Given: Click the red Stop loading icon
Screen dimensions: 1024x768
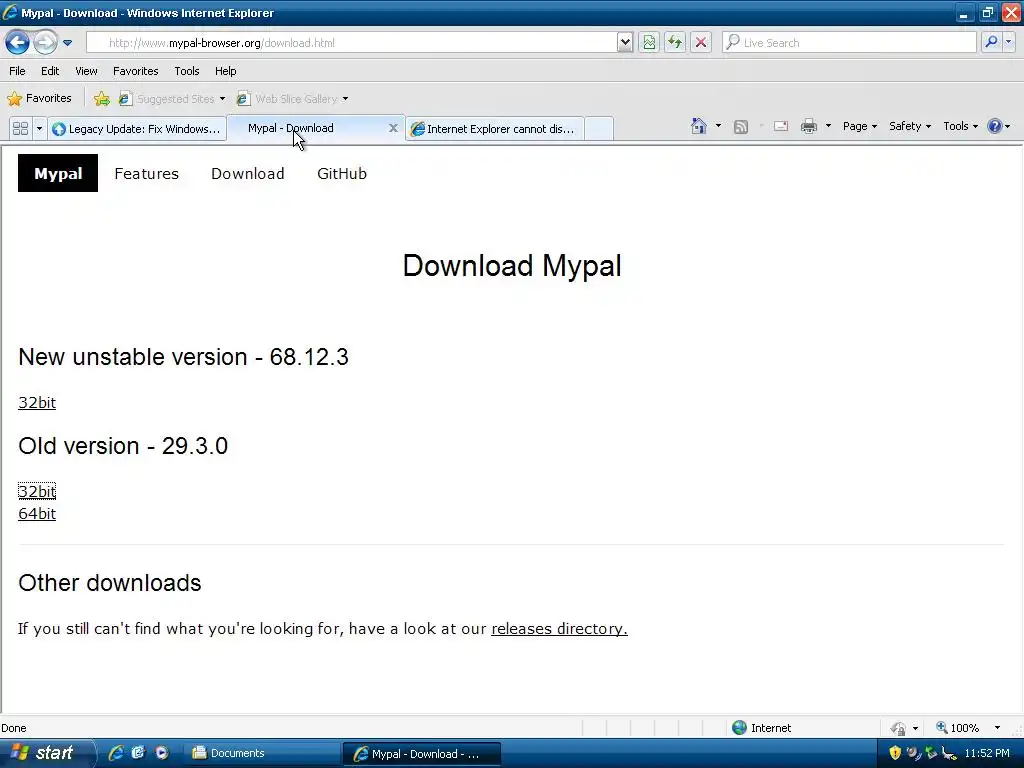Looking at the screenshot, I should (x=701, y=43).
